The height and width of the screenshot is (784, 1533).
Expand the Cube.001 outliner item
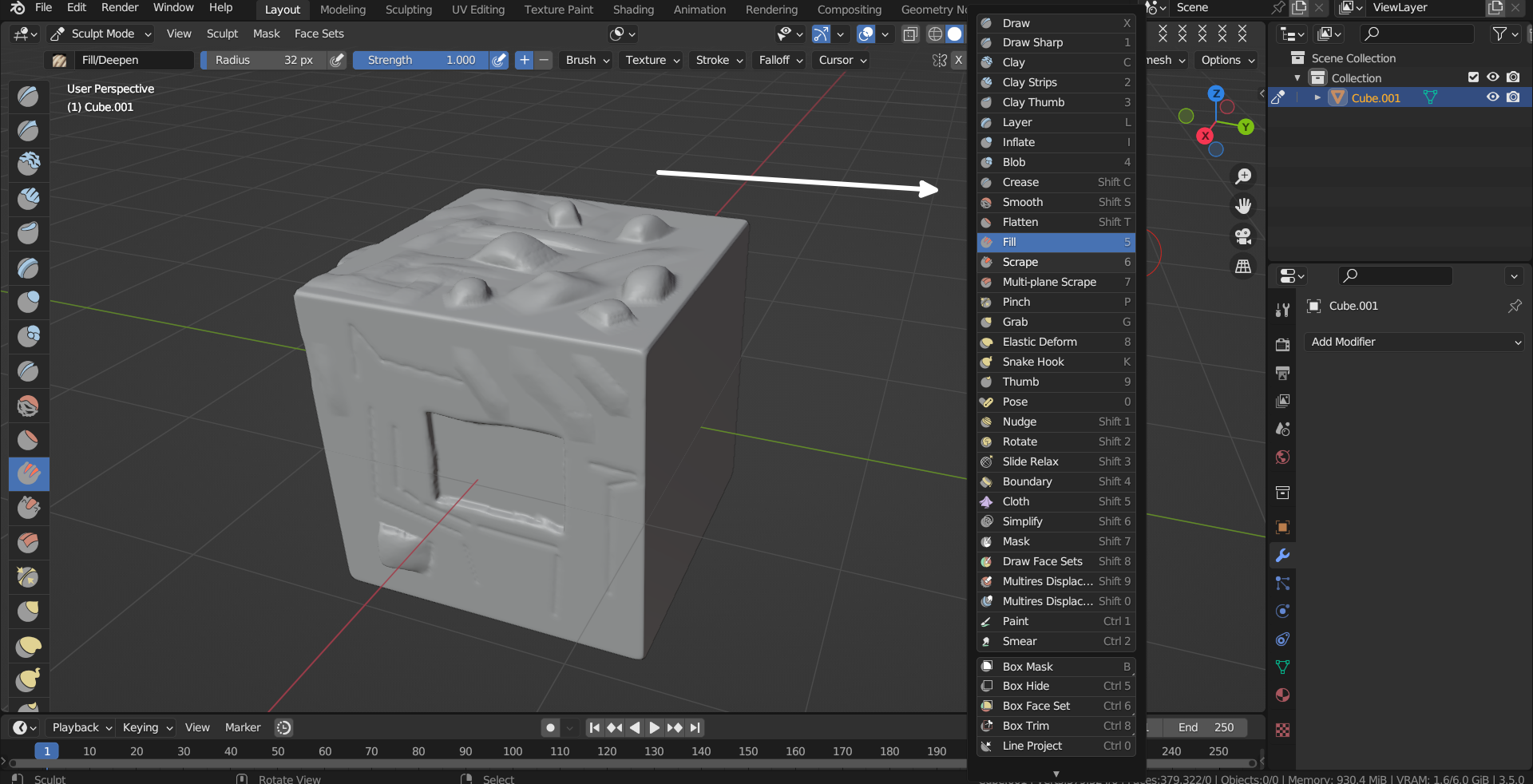point(1317,97)
